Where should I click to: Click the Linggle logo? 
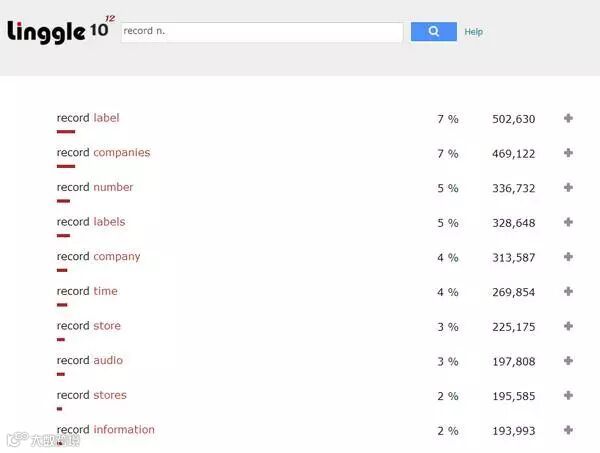pos(58,31)
